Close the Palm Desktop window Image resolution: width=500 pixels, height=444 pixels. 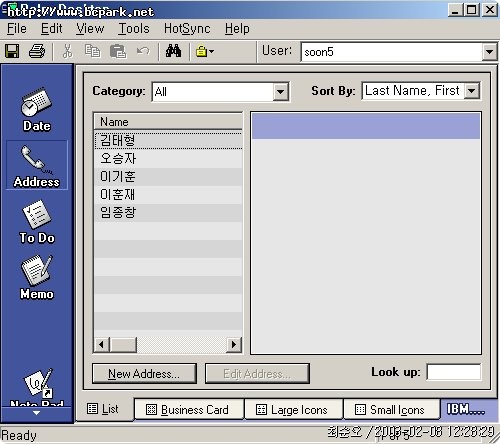[490, 10]
